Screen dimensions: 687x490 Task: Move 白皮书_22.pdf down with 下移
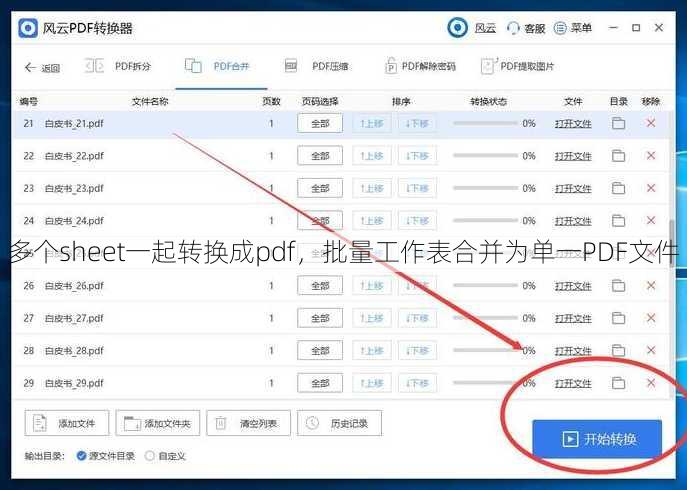click(417, 156)
